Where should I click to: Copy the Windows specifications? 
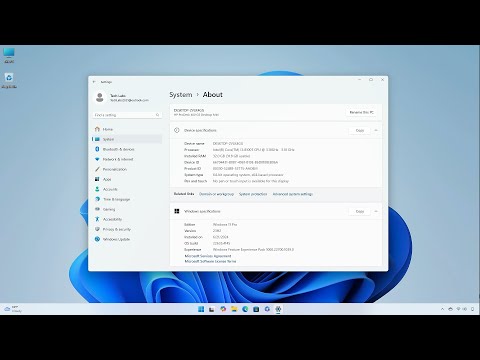click(360, 211)
